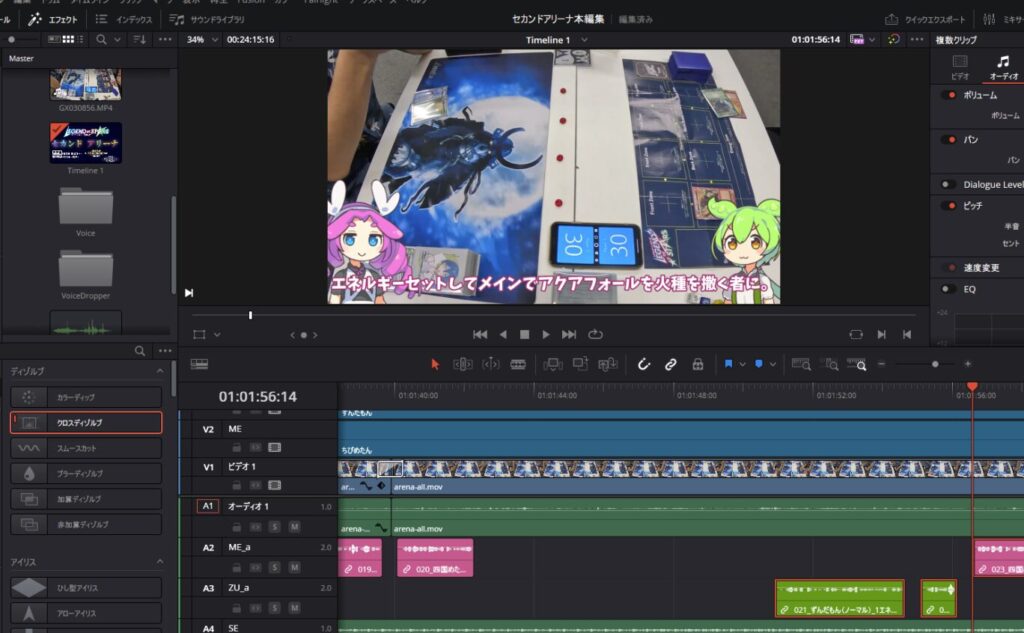Search effects library magnifier
This screenshot has width=1024, height=633.
(140, 351)
